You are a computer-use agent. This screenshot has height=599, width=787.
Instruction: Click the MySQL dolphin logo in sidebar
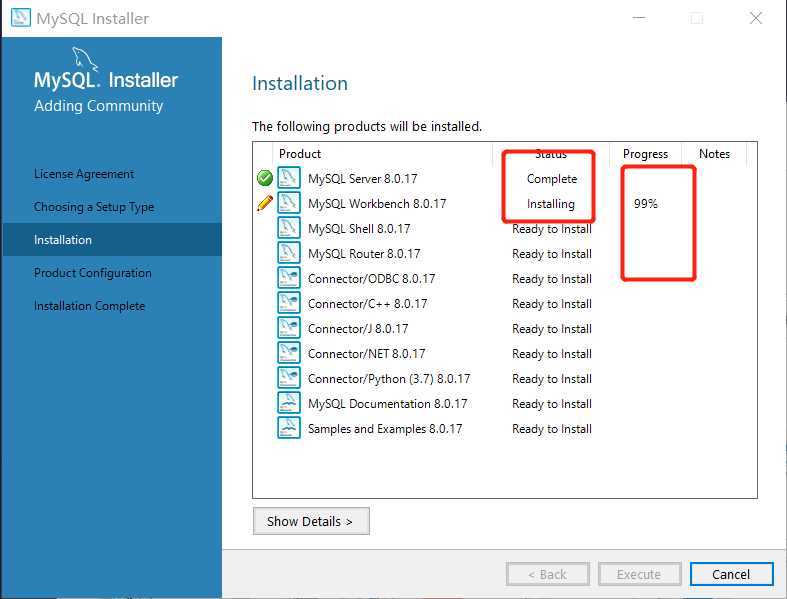[84, 58]
